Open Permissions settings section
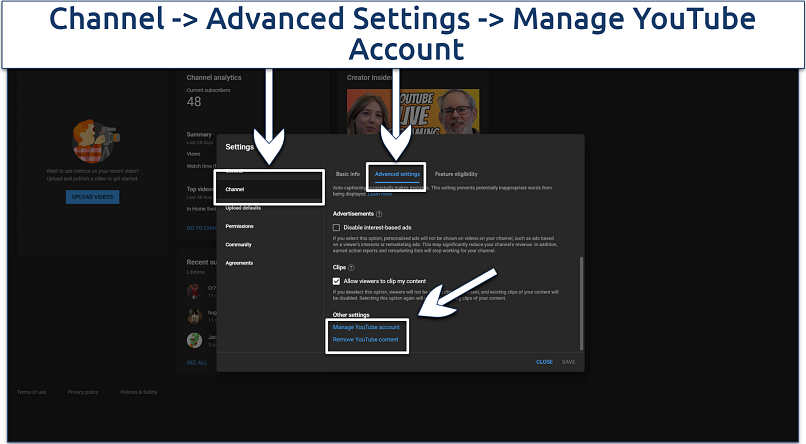Viewport: 806px width, 444px height. pyautogui.click(x=240, y=226)
